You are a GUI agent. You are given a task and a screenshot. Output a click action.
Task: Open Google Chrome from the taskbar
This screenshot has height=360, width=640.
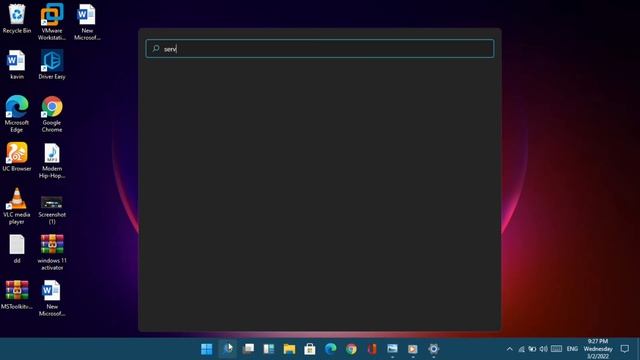(351, 349)
